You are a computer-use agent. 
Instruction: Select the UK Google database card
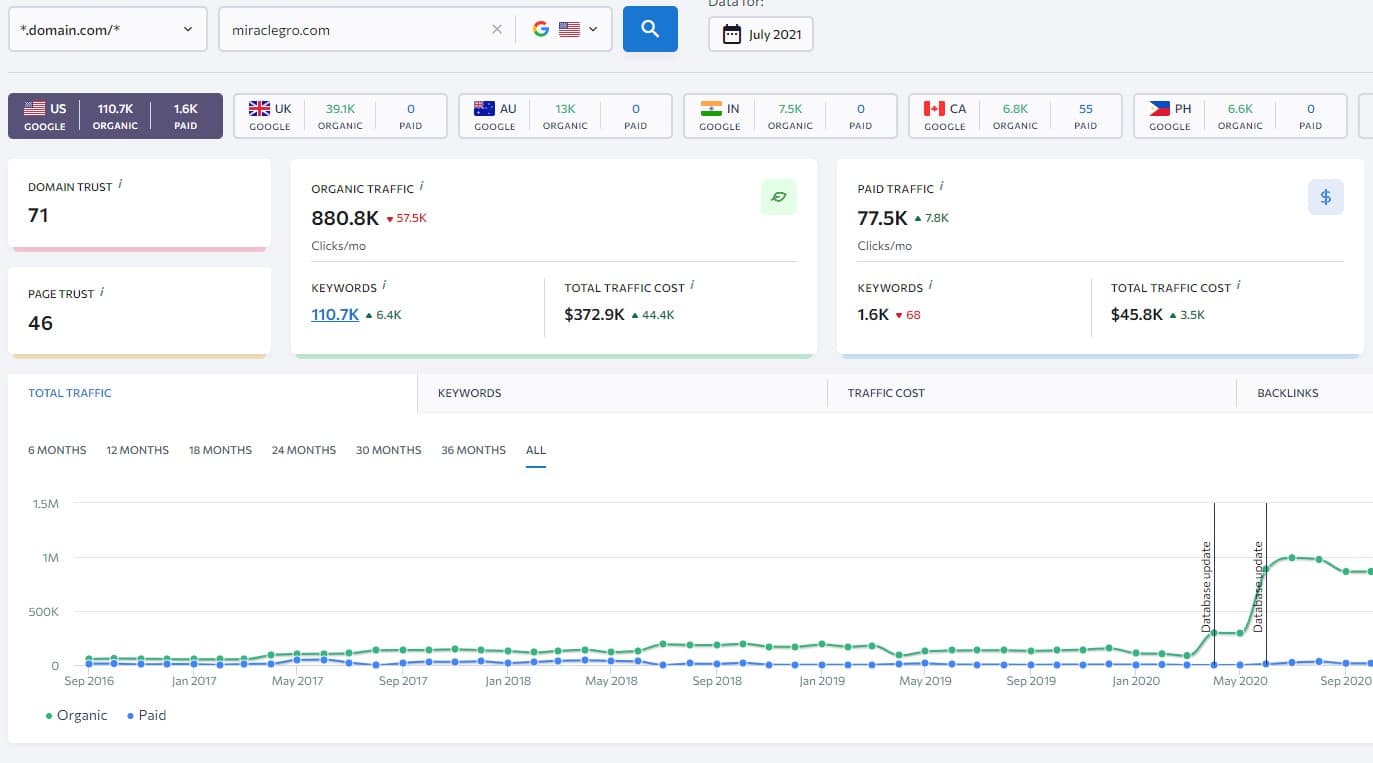click(x=340, y=116)
